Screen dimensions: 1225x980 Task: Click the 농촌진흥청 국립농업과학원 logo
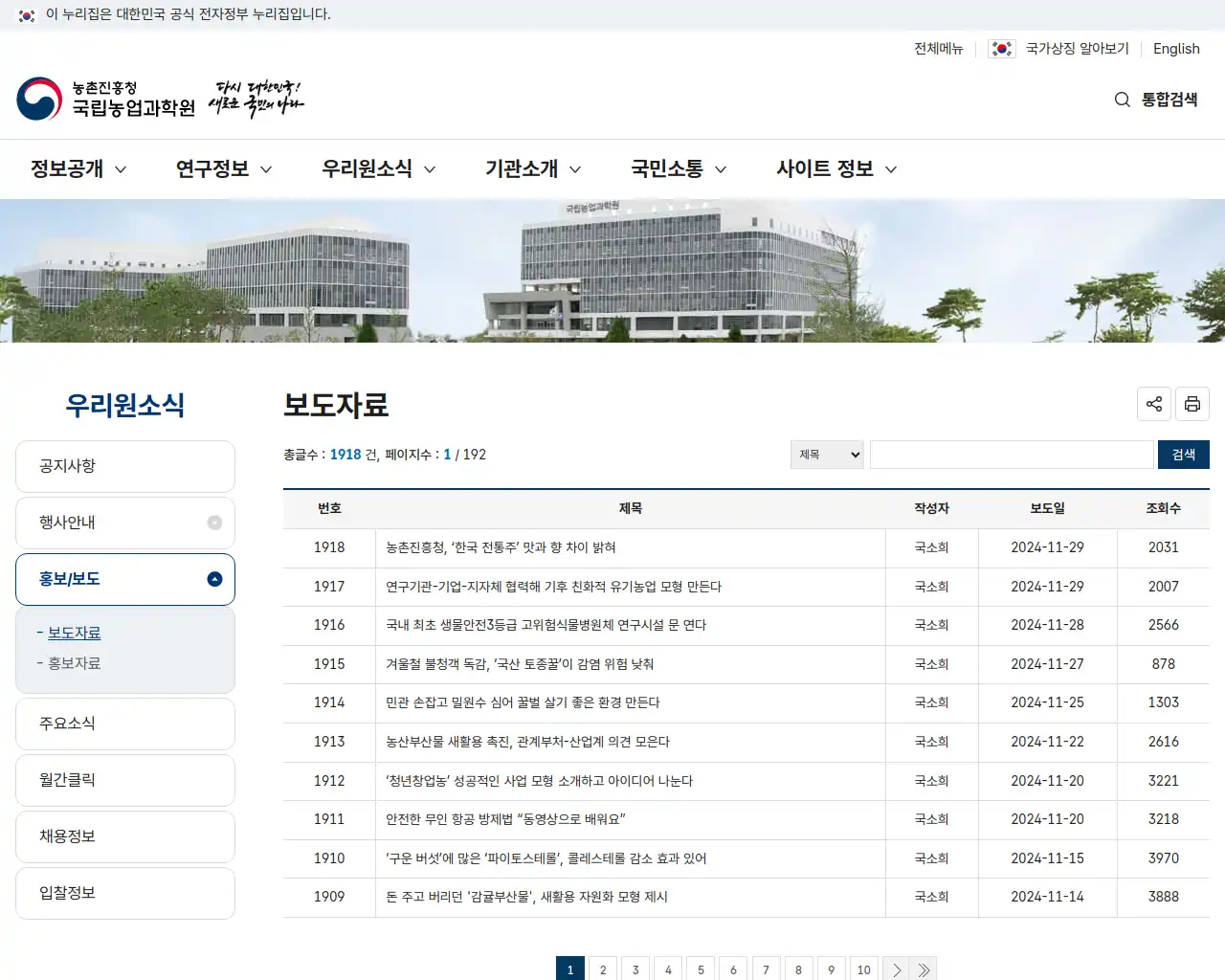[105, 99]
